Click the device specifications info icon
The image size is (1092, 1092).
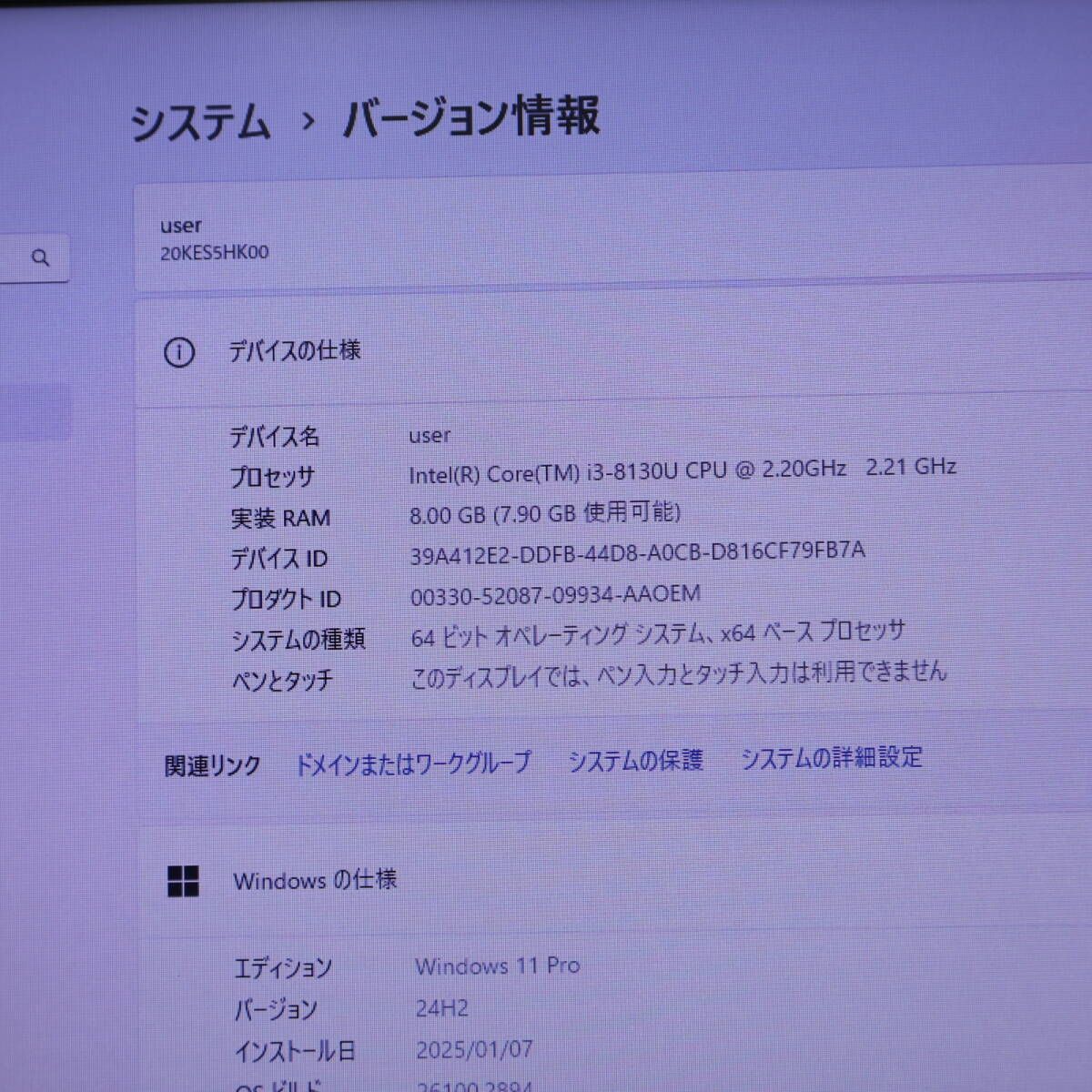(x=178, y=352)
